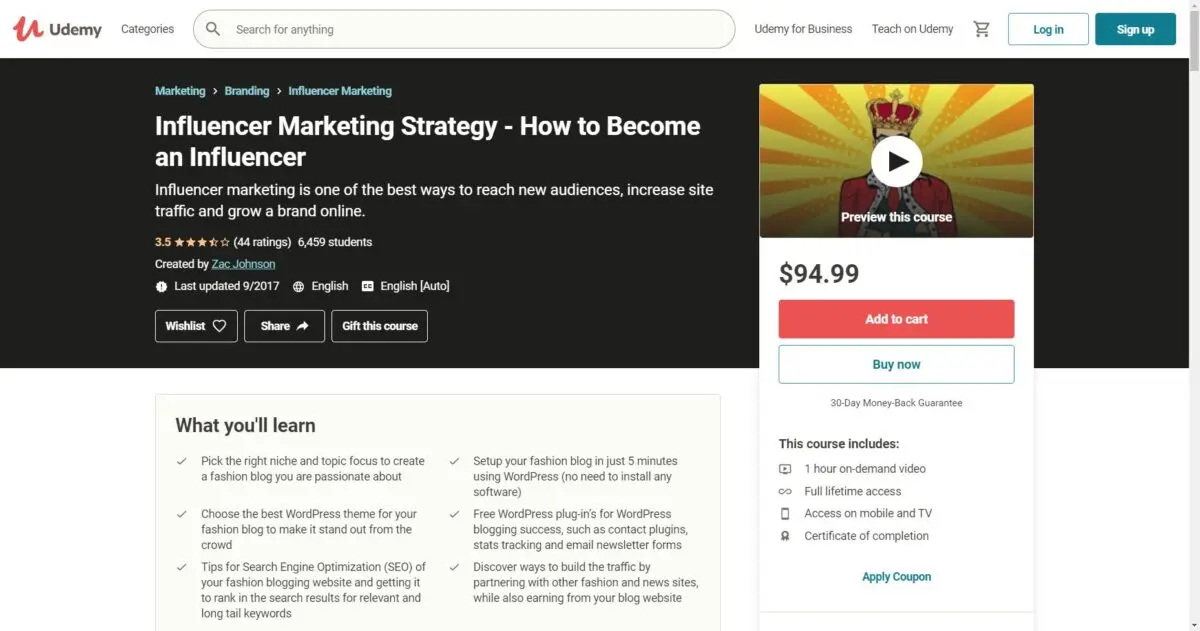Click the Apply Coupon link
The image size is (1200, 631).
896,577
